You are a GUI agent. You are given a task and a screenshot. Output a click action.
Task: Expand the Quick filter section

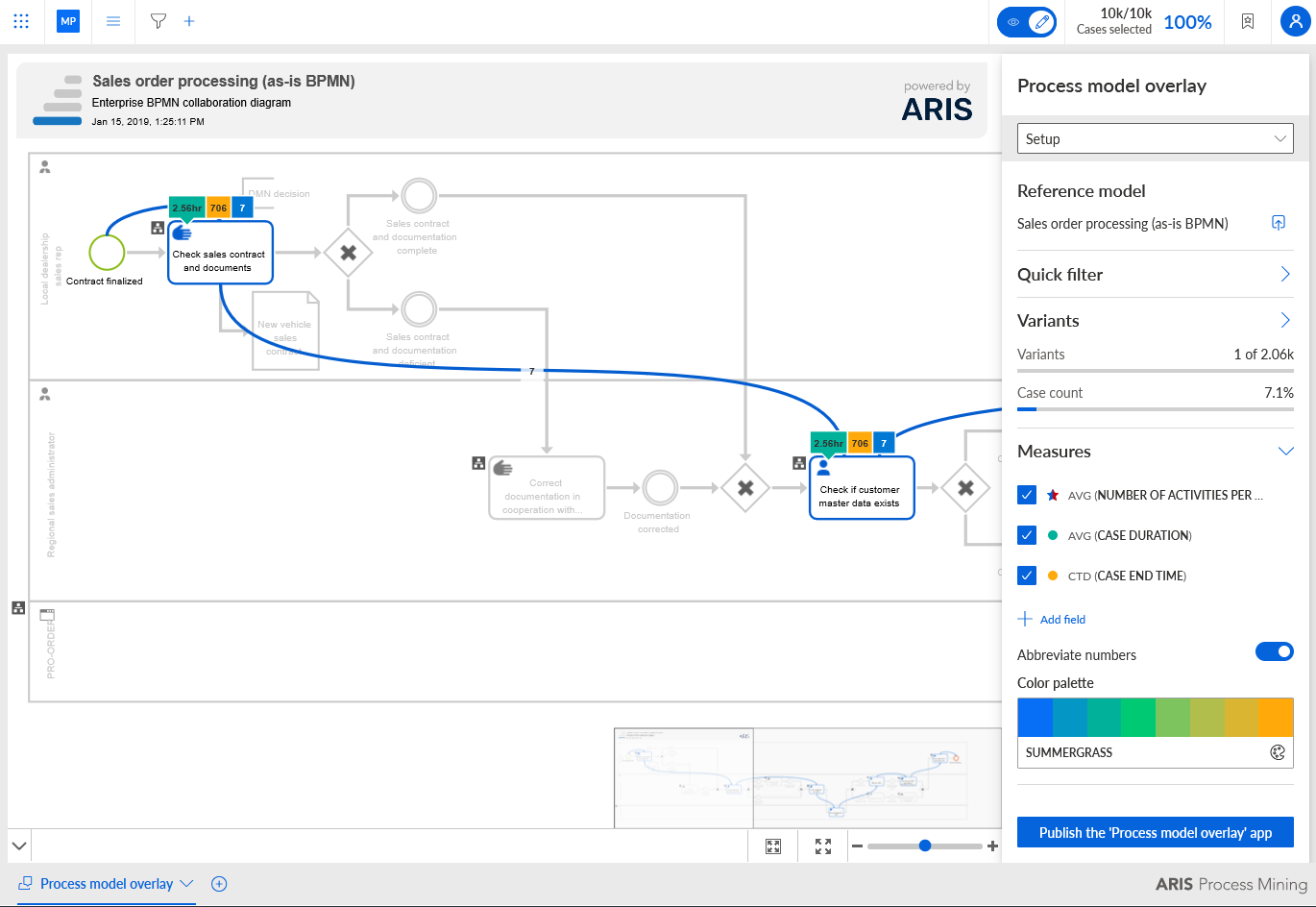pyautogui.click(x=1156, y=274)
